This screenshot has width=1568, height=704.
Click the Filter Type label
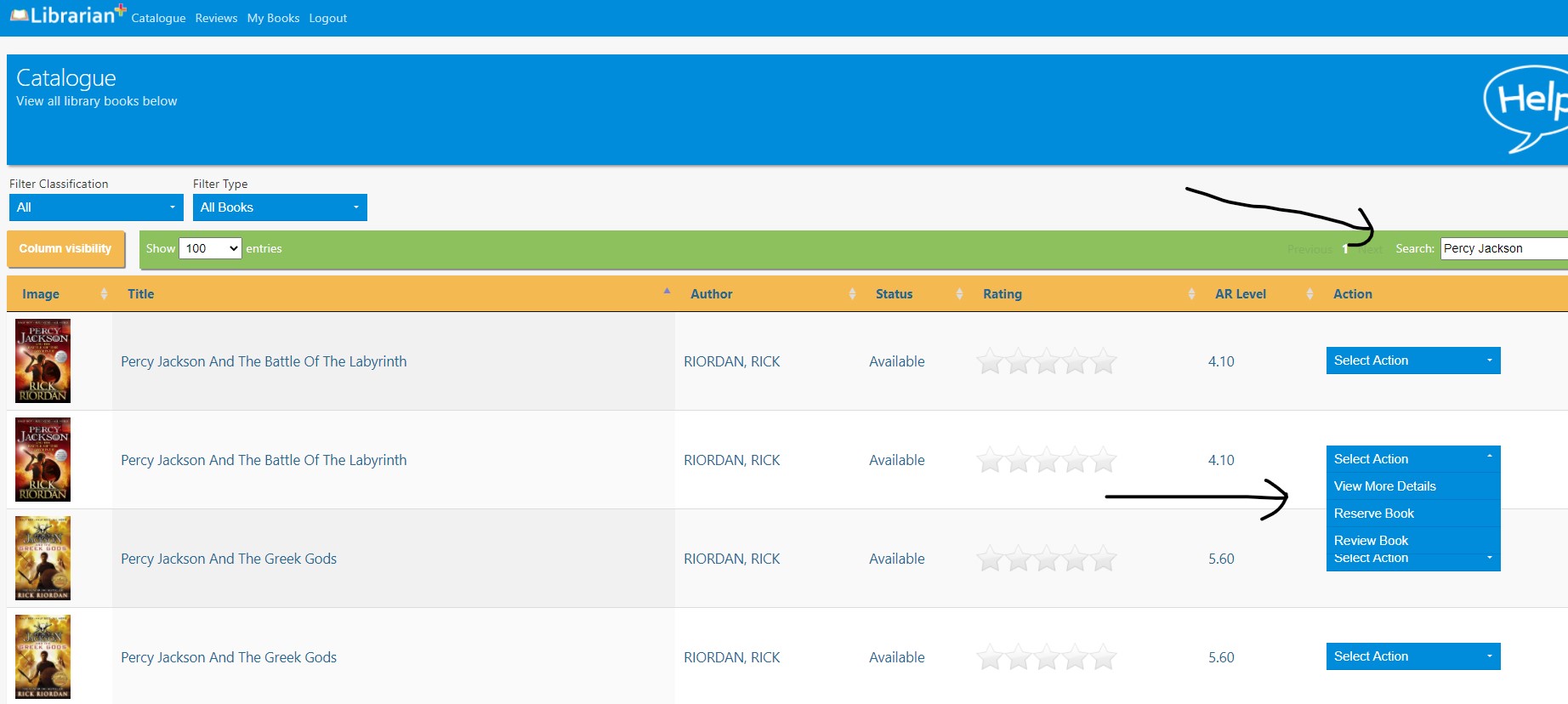[220, 184]
